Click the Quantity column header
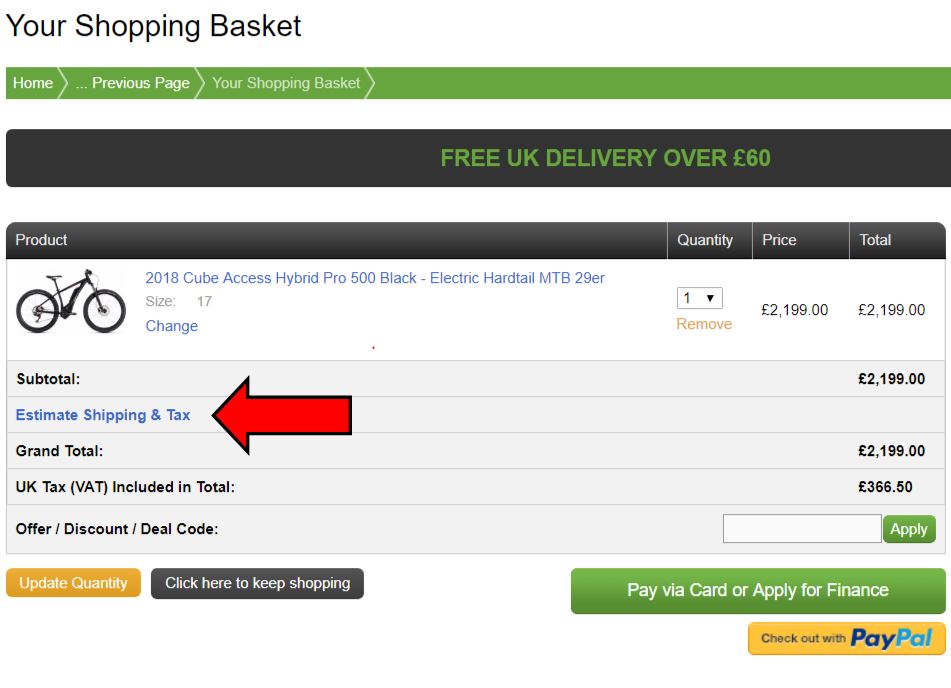The image size is (951, 688). (705, 240)
